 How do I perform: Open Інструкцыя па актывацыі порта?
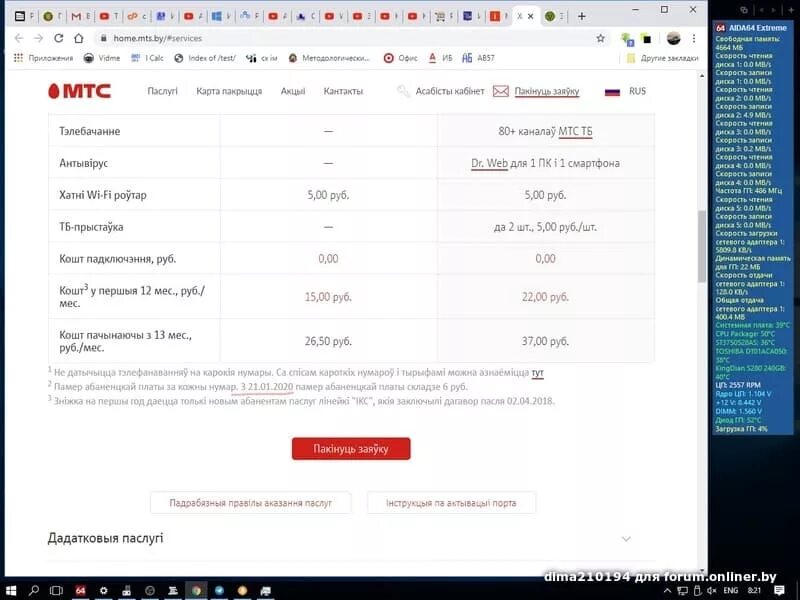pyautogui.click(x=451, y=503)
